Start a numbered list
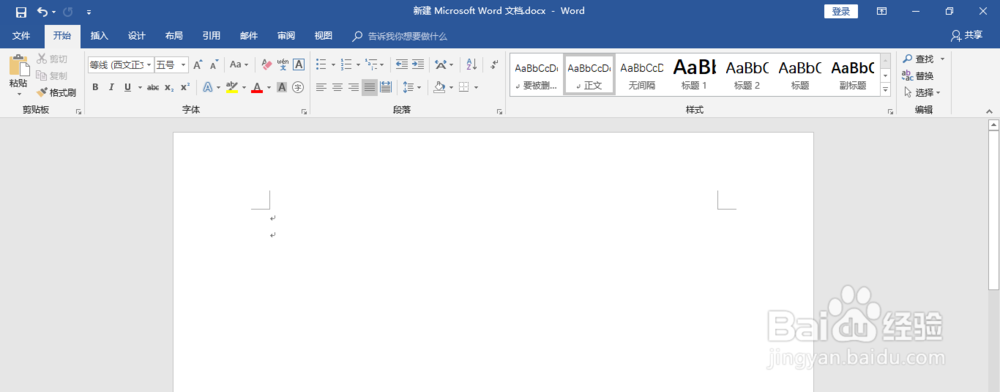The width and height of the screenshot is (1000, 392). point(346,64)
